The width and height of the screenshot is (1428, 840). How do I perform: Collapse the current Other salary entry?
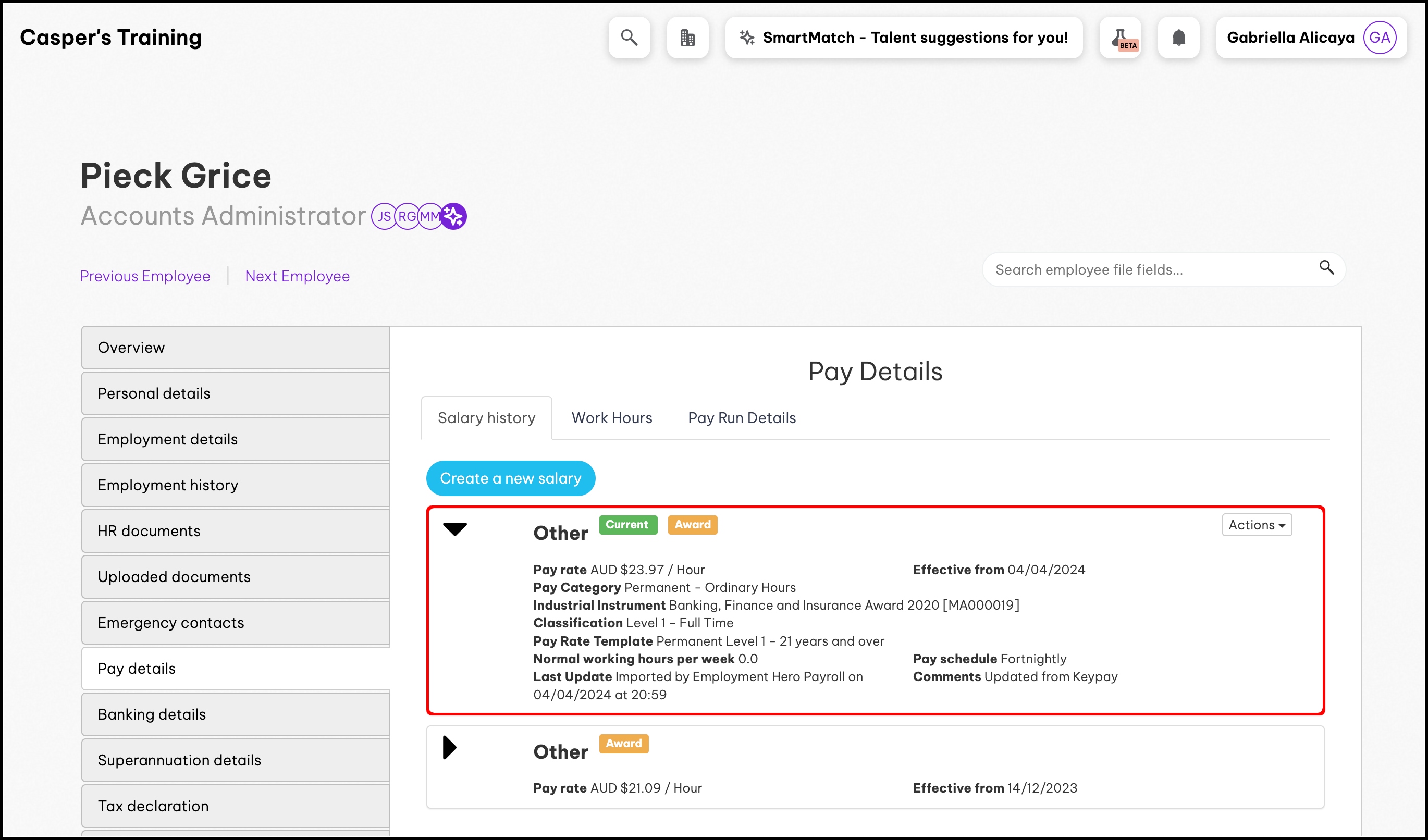tap(454, 529)
